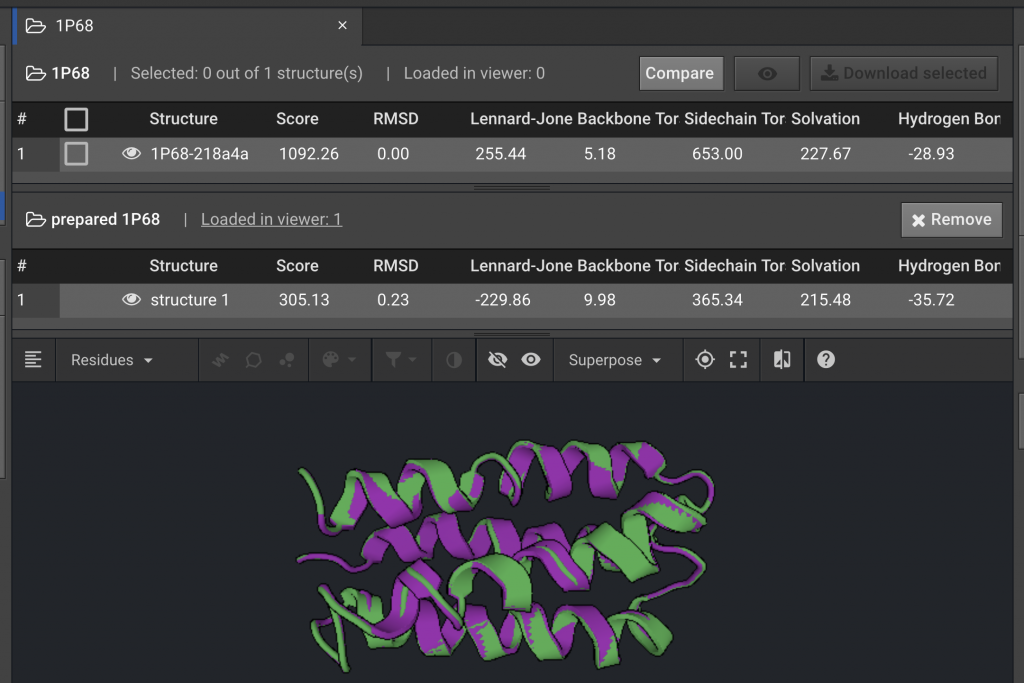
Task: Sort by Score column in 1P68 table
Action: (297, 119)
